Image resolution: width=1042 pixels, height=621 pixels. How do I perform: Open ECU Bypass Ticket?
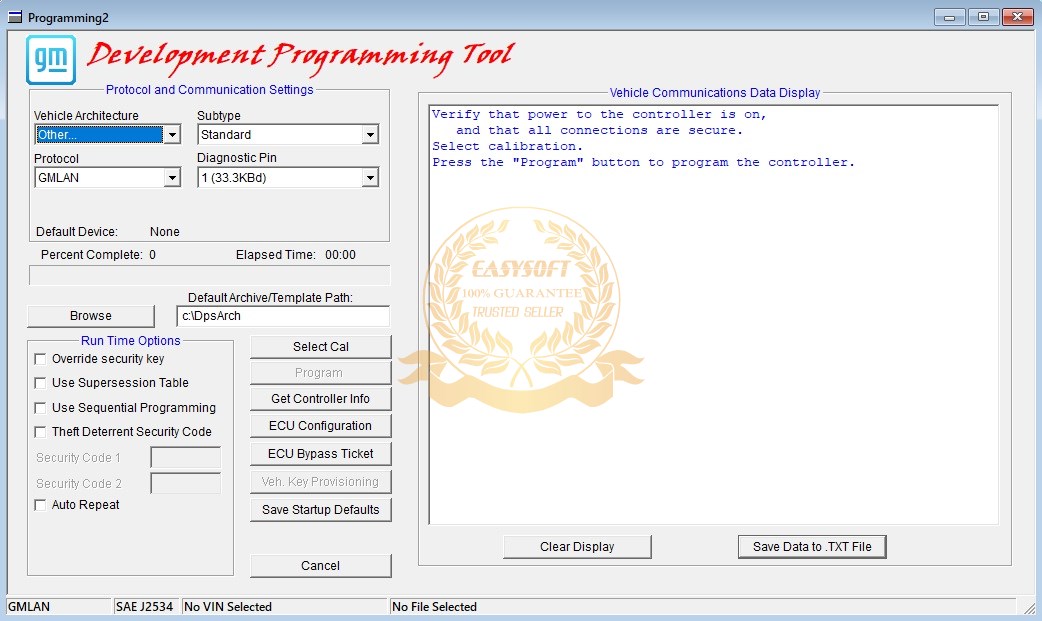point(320,454)
